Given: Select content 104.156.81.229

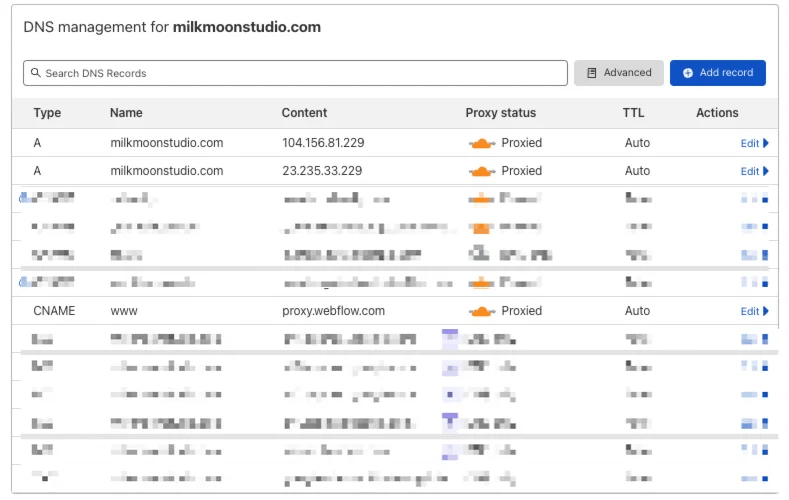Looking at the screenshot, I should point(323,143).
